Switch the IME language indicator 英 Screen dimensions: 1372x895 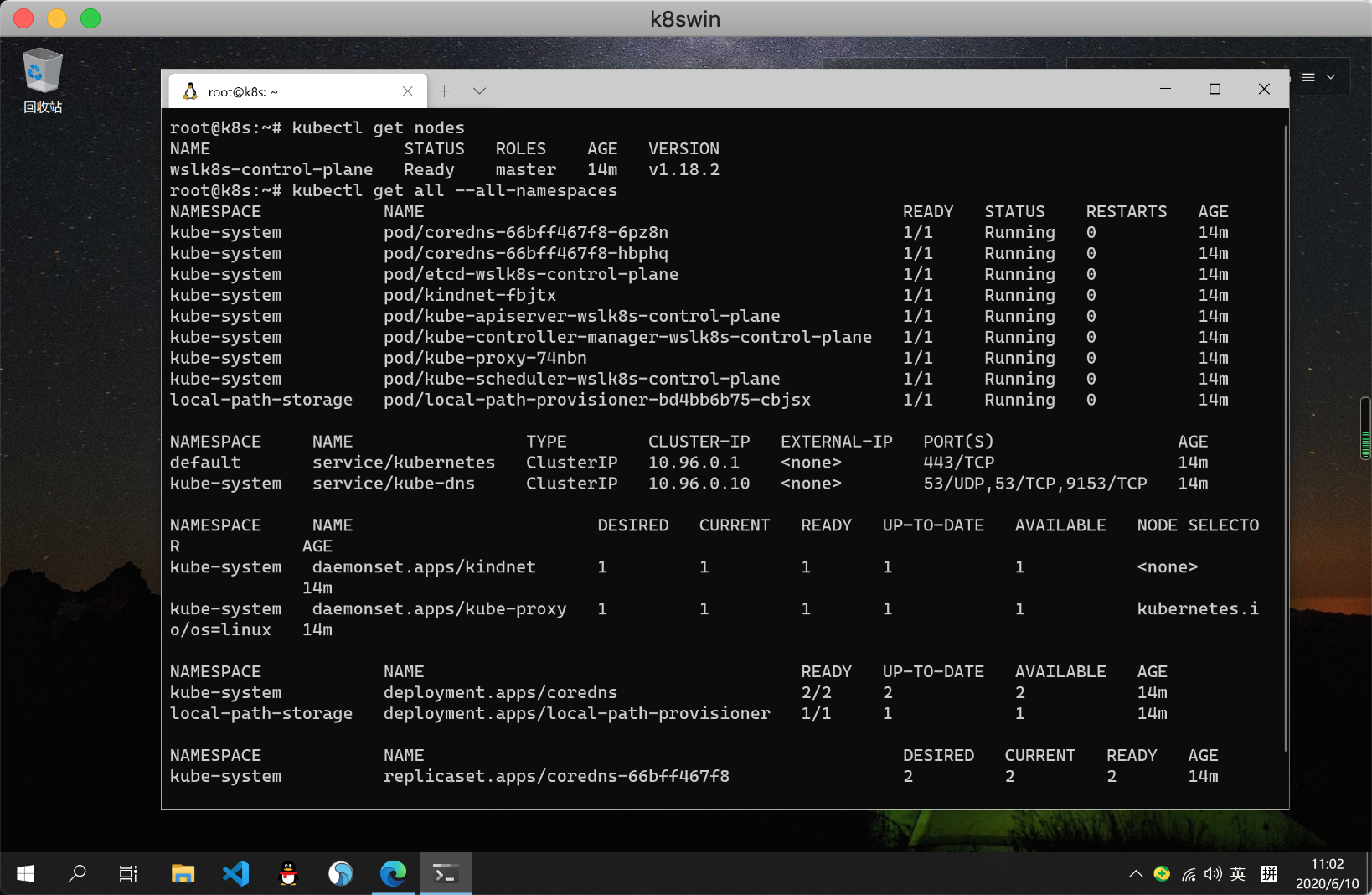pos(1238,874)
